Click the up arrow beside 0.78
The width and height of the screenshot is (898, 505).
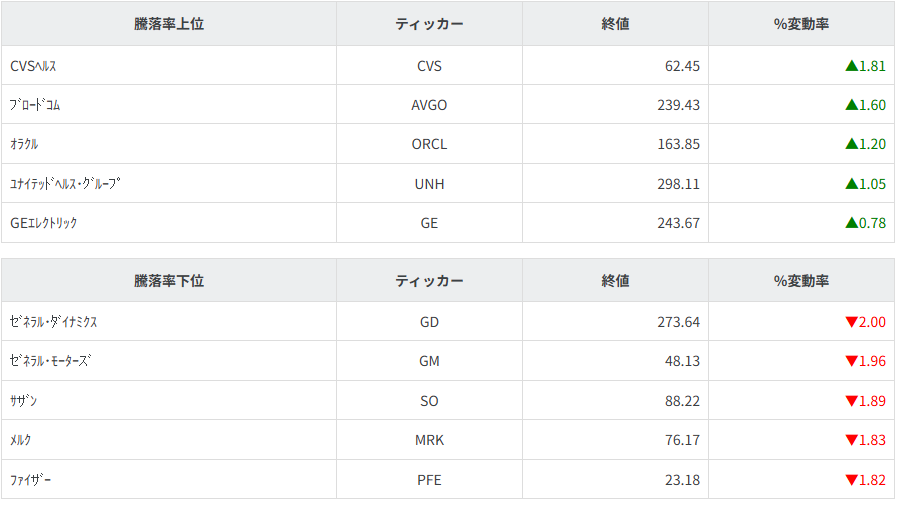(x=851, y=223)
